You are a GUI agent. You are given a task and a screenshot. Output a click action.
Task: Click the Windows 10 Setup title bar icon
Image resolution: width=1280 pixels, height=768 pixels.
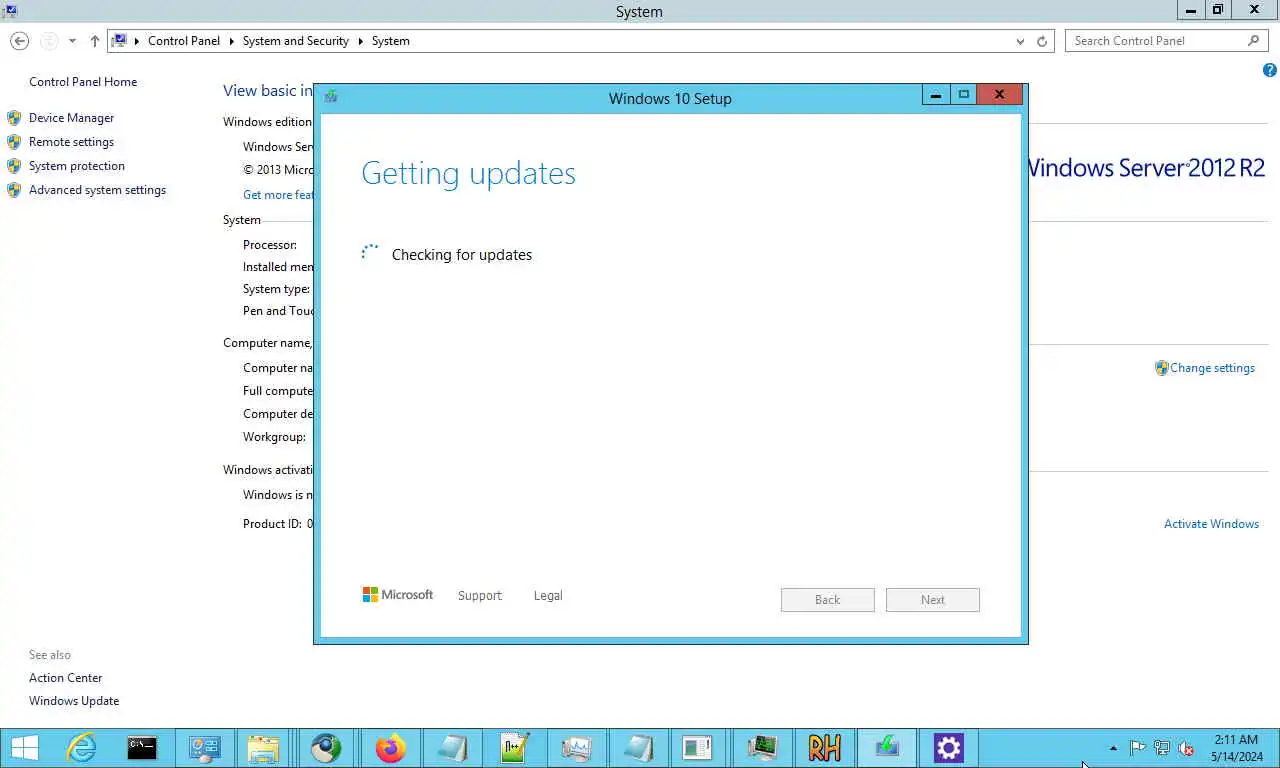(x=331, y=97)
